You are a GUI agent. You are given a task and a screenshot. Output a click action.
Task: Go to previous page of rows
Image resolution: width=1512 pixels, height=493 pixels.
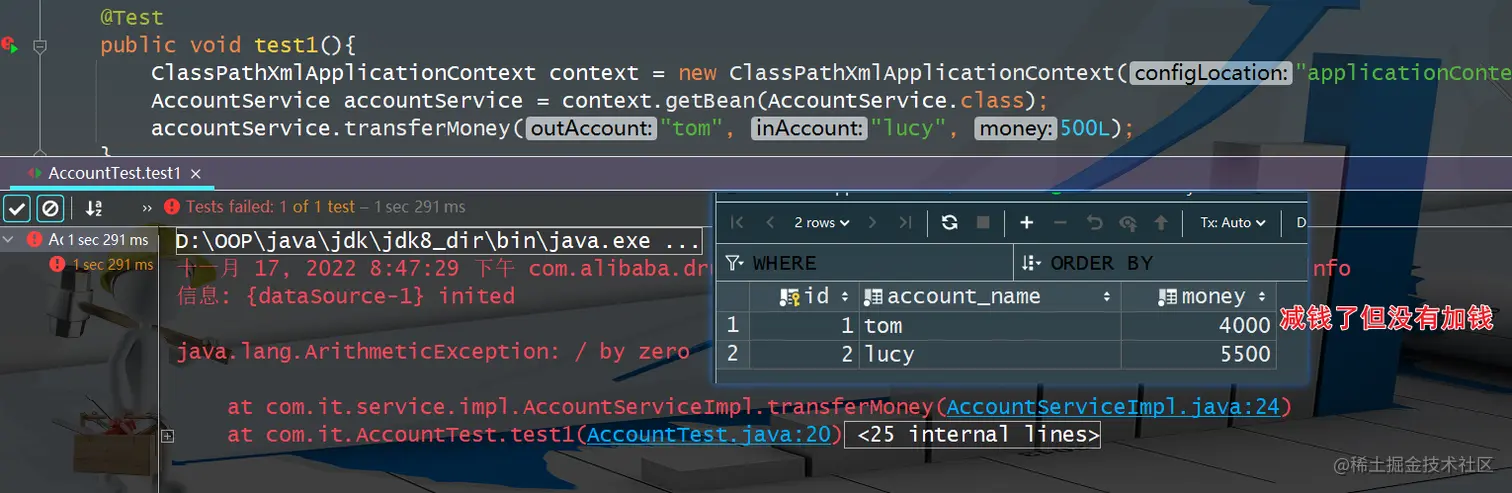click(x=770, y=223)
